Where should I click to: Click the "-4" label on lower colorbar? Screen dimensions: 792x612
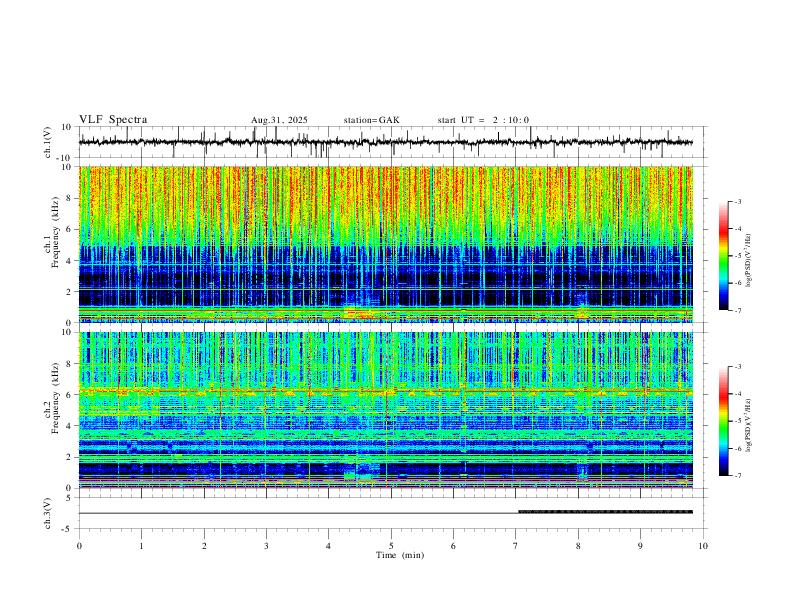tap(737, 393)
